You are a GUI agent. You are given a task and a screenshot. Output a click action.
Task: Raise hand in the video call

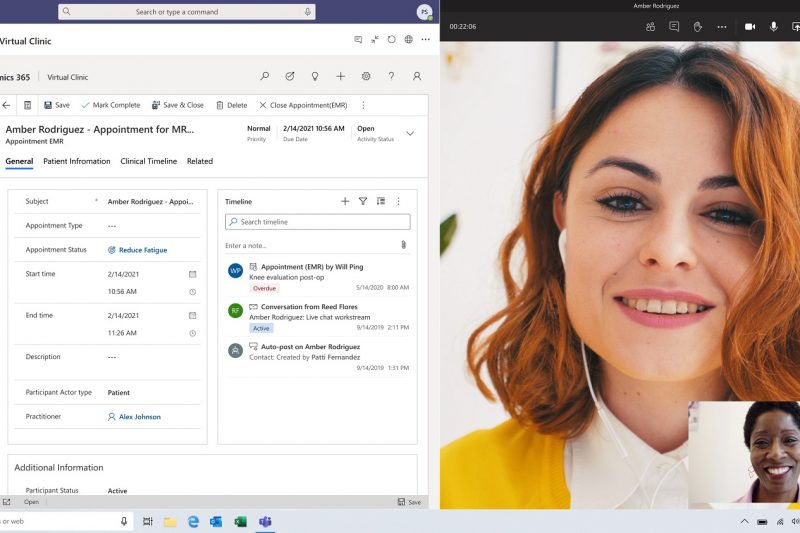tap(698, 27)
